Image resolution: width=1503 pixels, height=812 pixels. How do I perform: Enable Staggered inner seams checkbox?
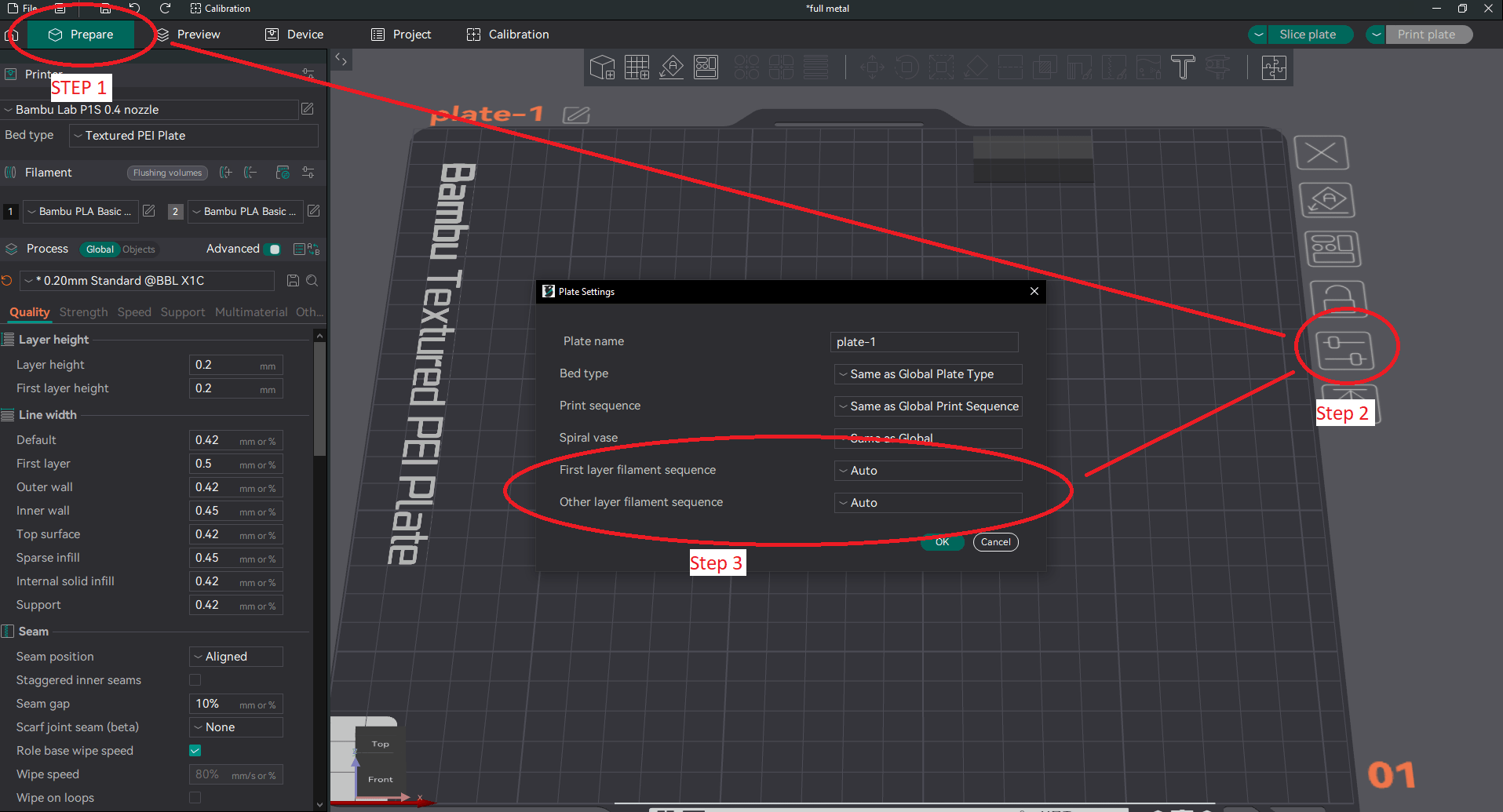(x=195, y=680)
